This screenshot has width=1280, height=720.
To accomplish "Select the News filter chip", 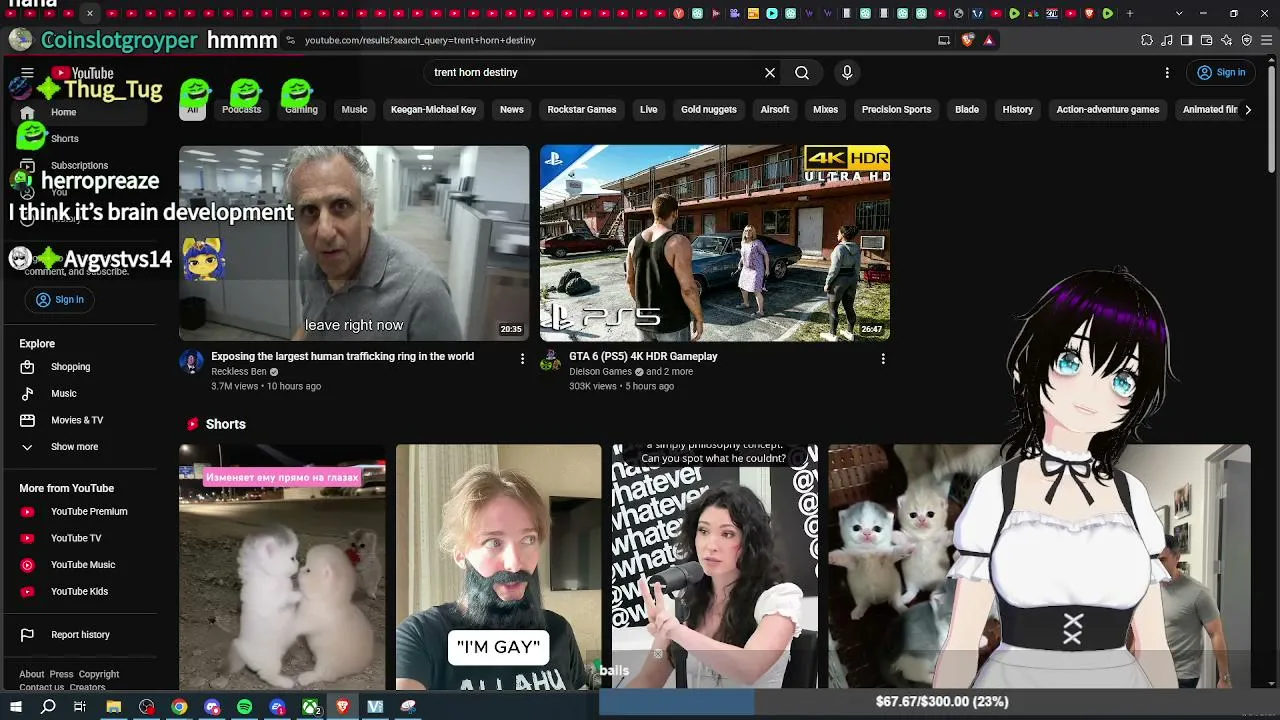I will point(512,109).
